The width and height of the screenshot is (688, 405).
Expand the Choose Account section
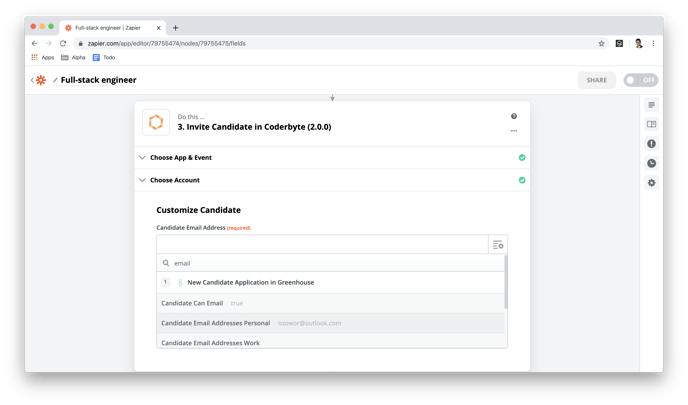coord(332,180)
